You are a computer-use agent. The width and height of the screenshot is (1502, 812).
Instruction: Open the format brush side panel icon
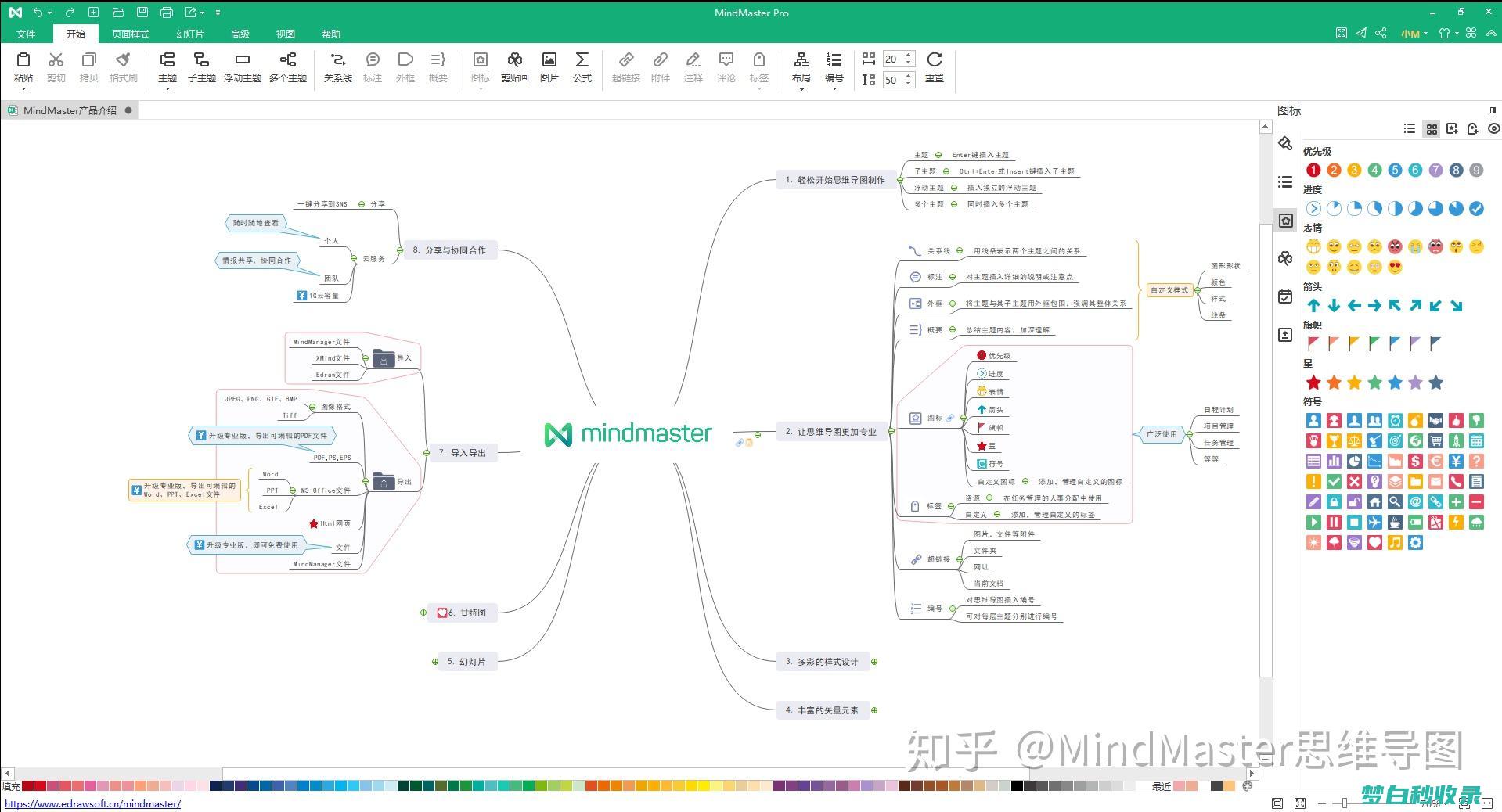click(1285, 143)
